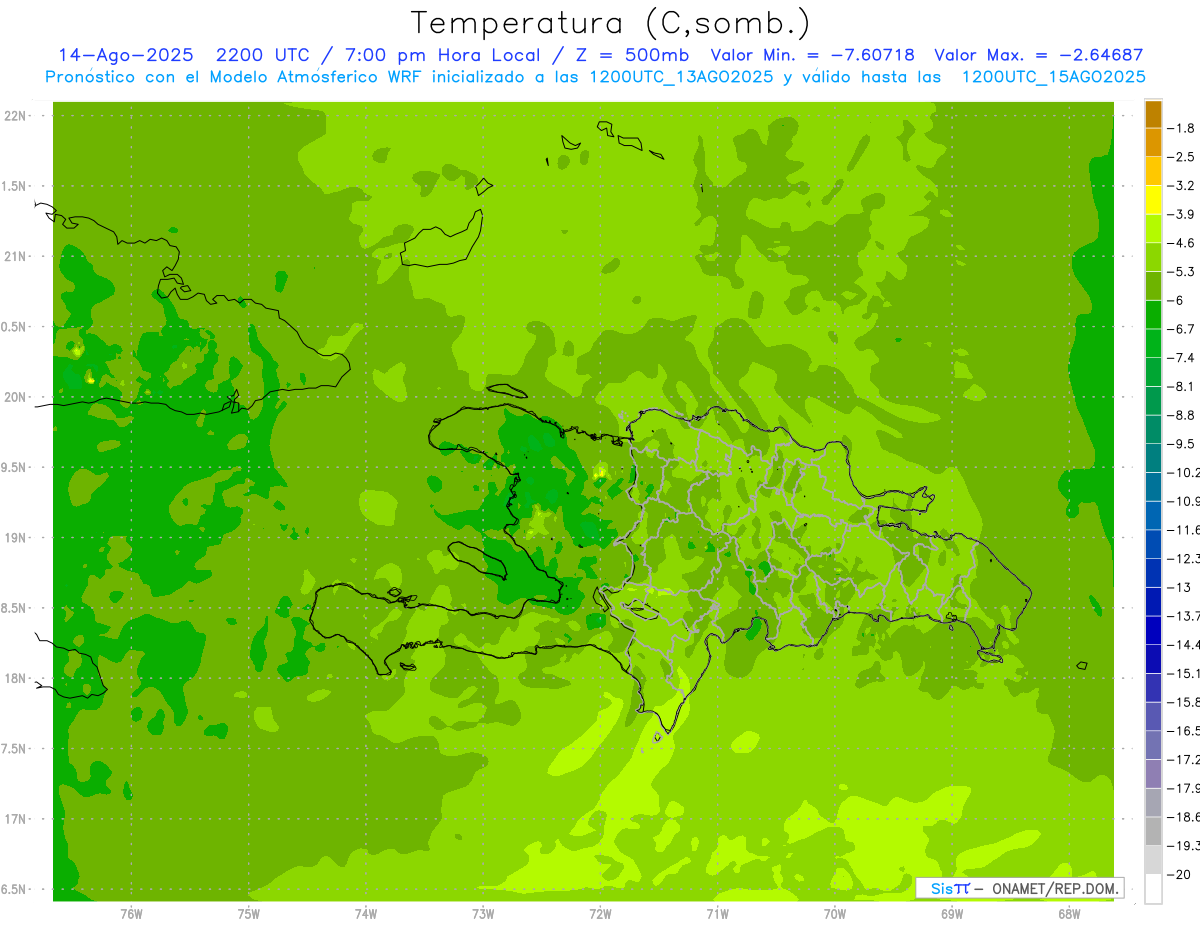Screen dimensions: 1200x927
Task: Click the -8.1 colorbar value
Action: point(1180,387)
